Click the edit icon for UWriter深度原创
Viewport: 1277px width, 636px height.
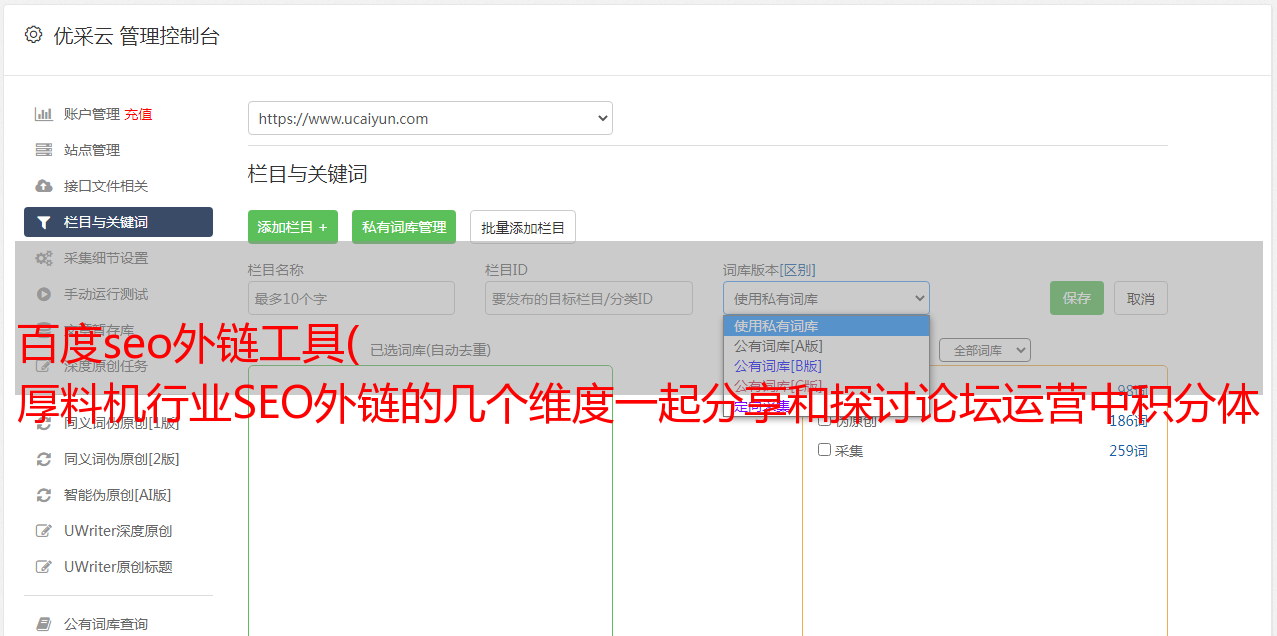43,531
